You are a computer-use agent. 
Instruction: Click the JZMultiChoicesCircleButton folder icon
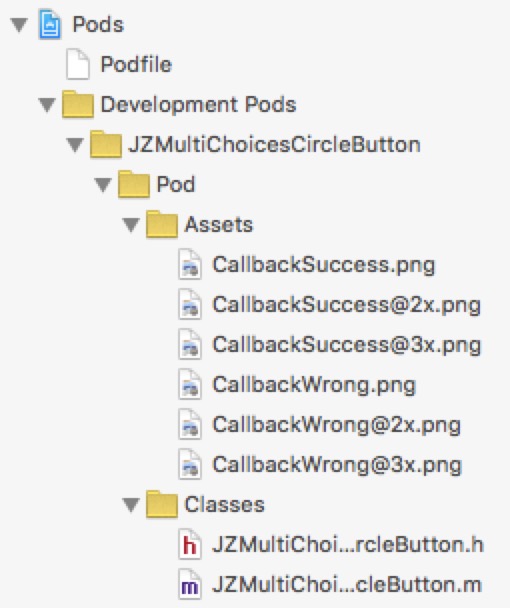[105, 144]
